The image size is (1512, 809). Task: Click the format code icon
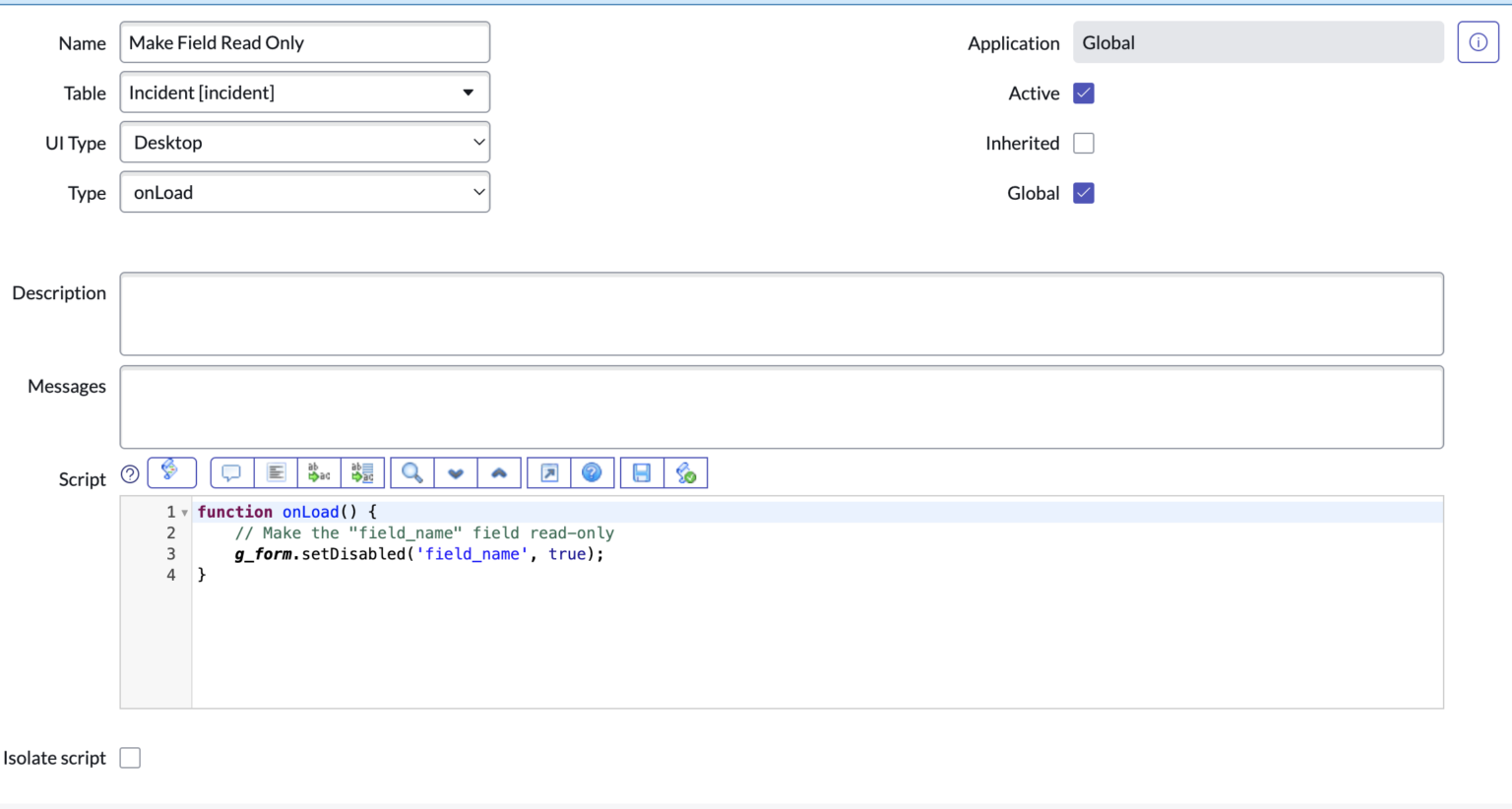tap(276, 472)
